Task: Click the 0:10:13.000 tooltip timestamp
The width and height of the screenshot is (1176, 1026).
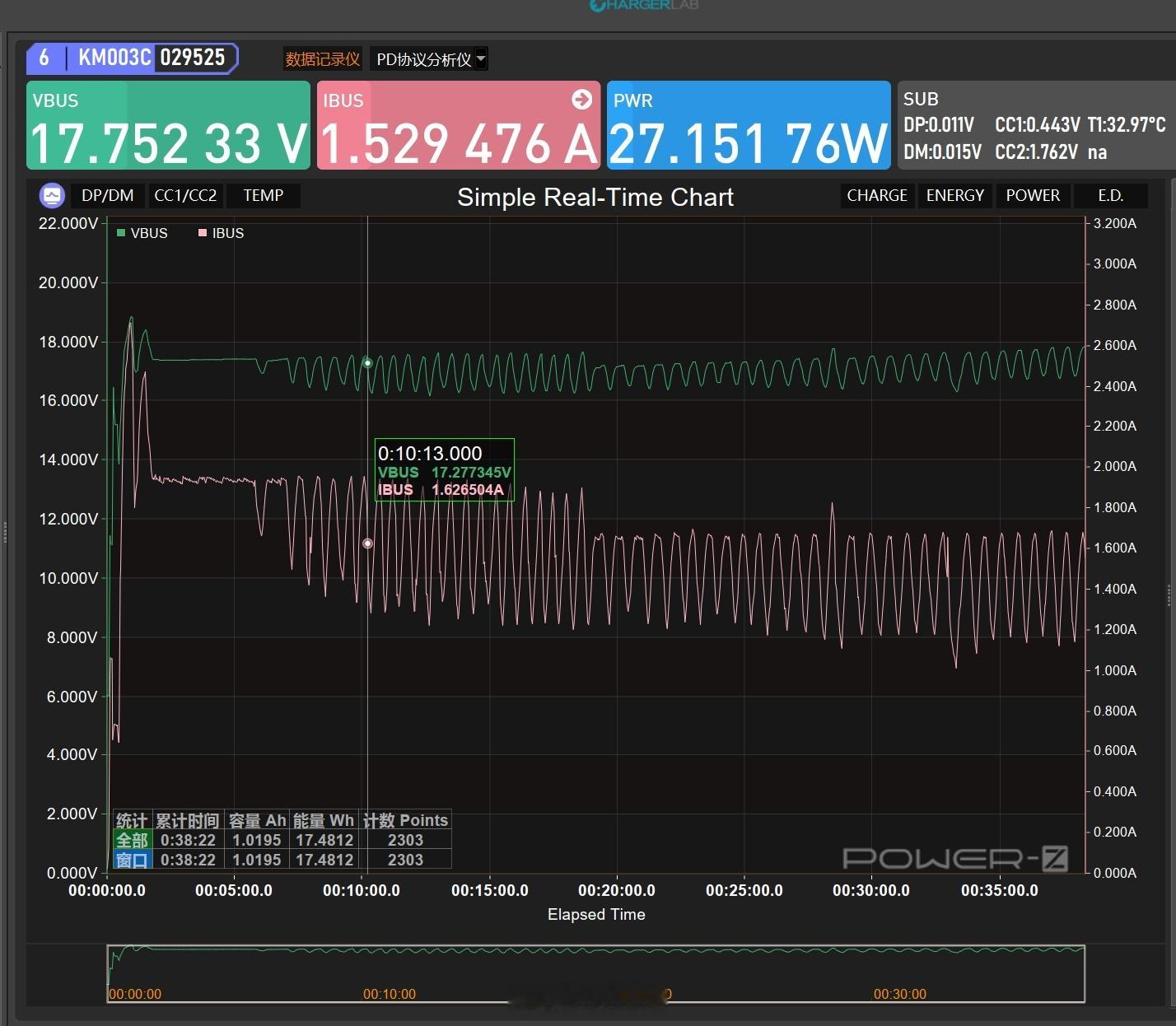Action: [430, 453]
